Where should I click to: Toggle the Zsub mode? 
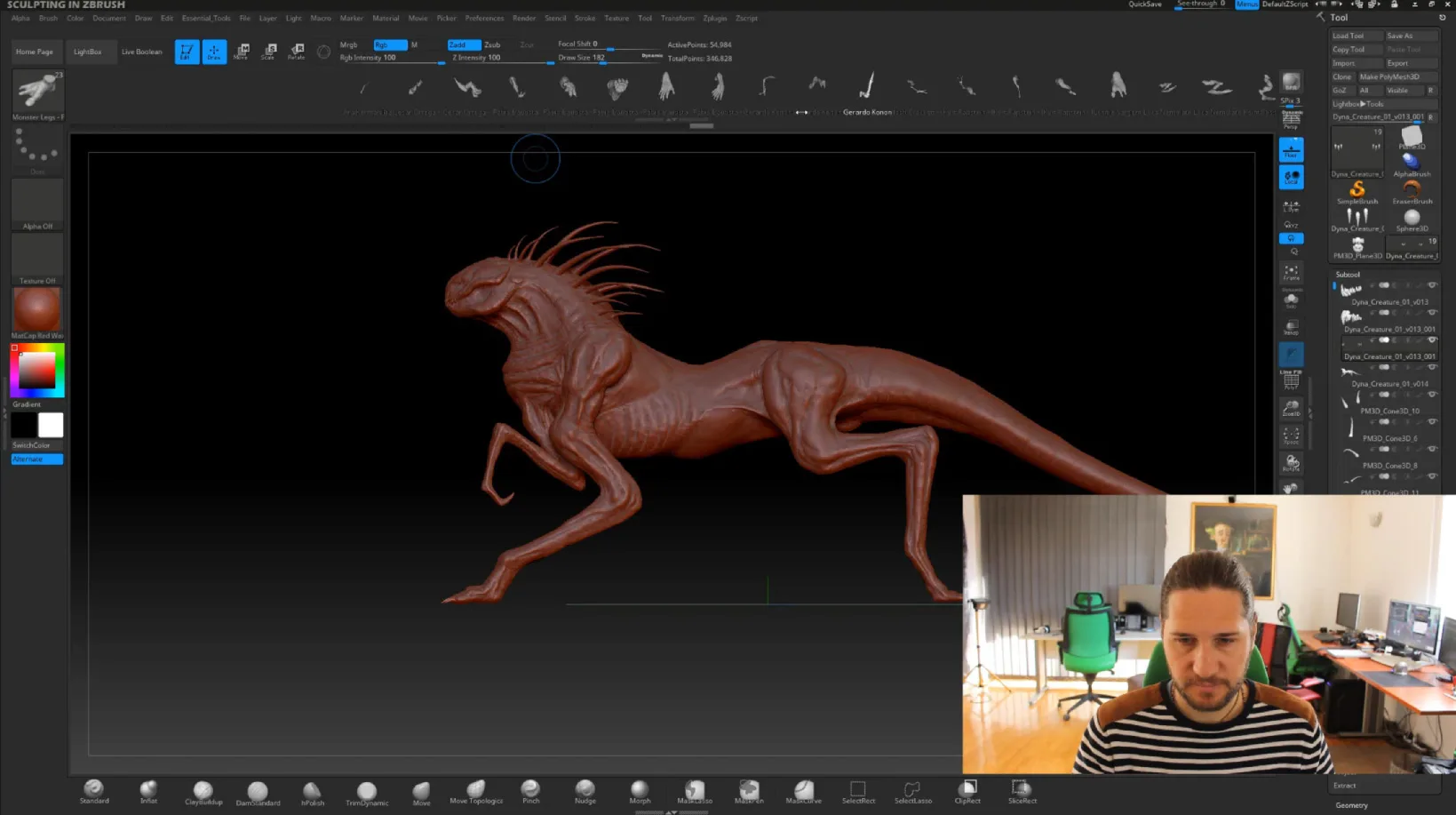(492, 44)
